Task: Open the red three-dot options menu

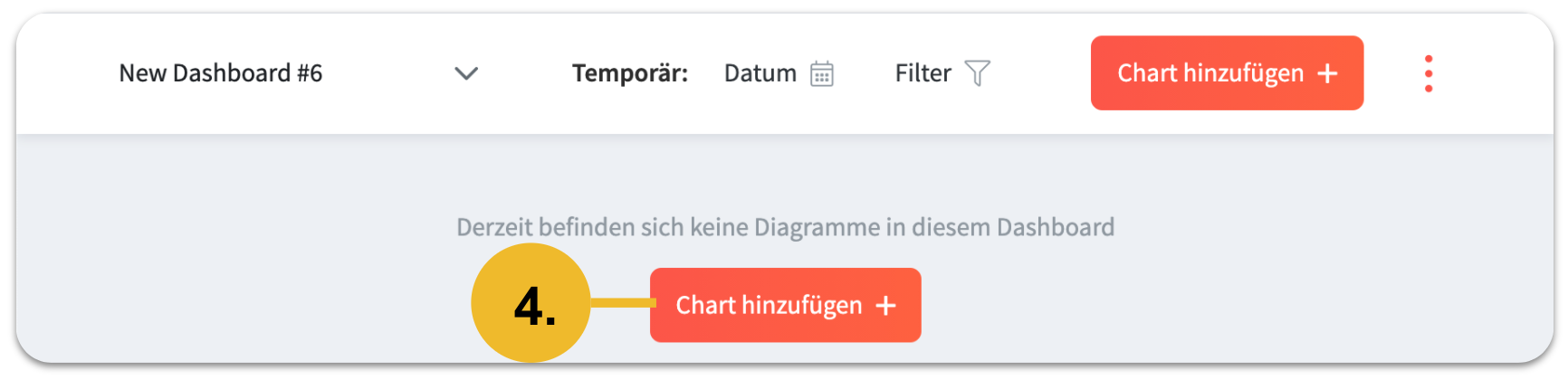Action: 1428,73
